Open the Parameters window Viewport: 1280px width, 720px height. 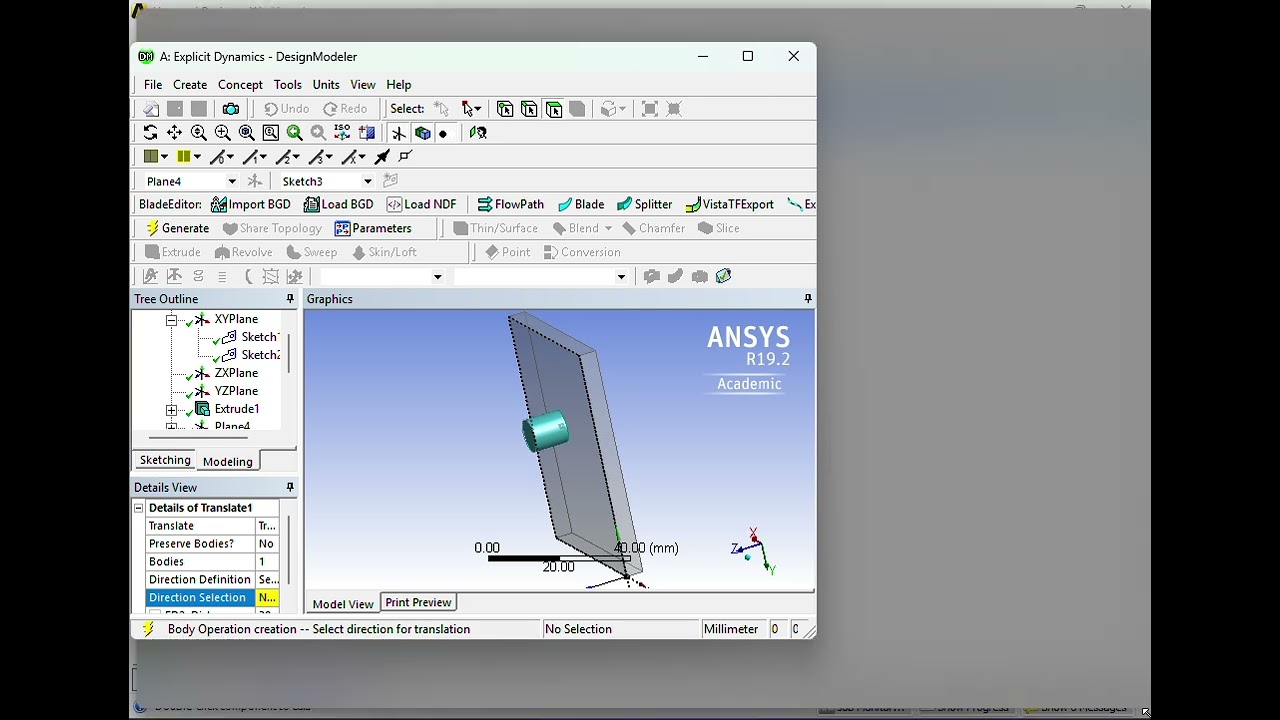[x=373, y=228]
